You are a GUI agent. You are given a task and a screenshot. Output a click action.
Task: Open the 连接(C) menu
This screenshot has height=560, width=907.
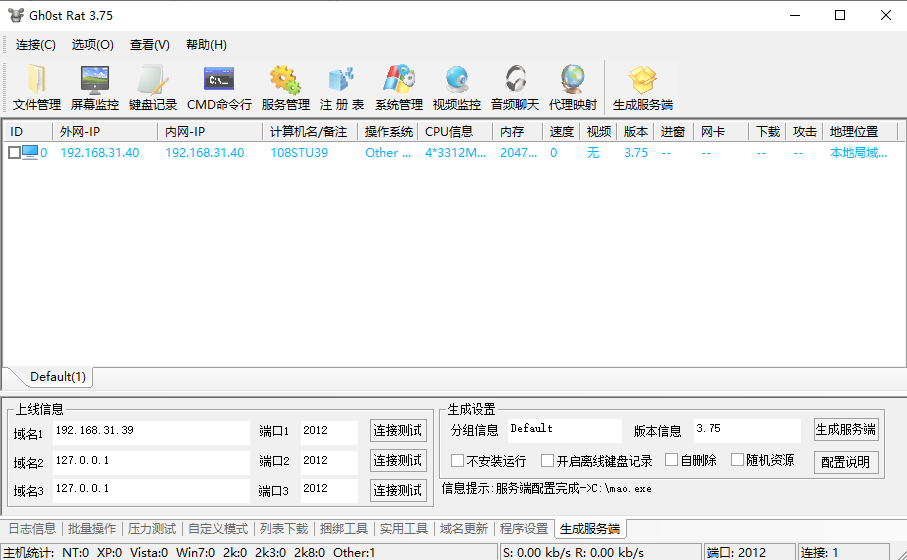tap(35, 45)
